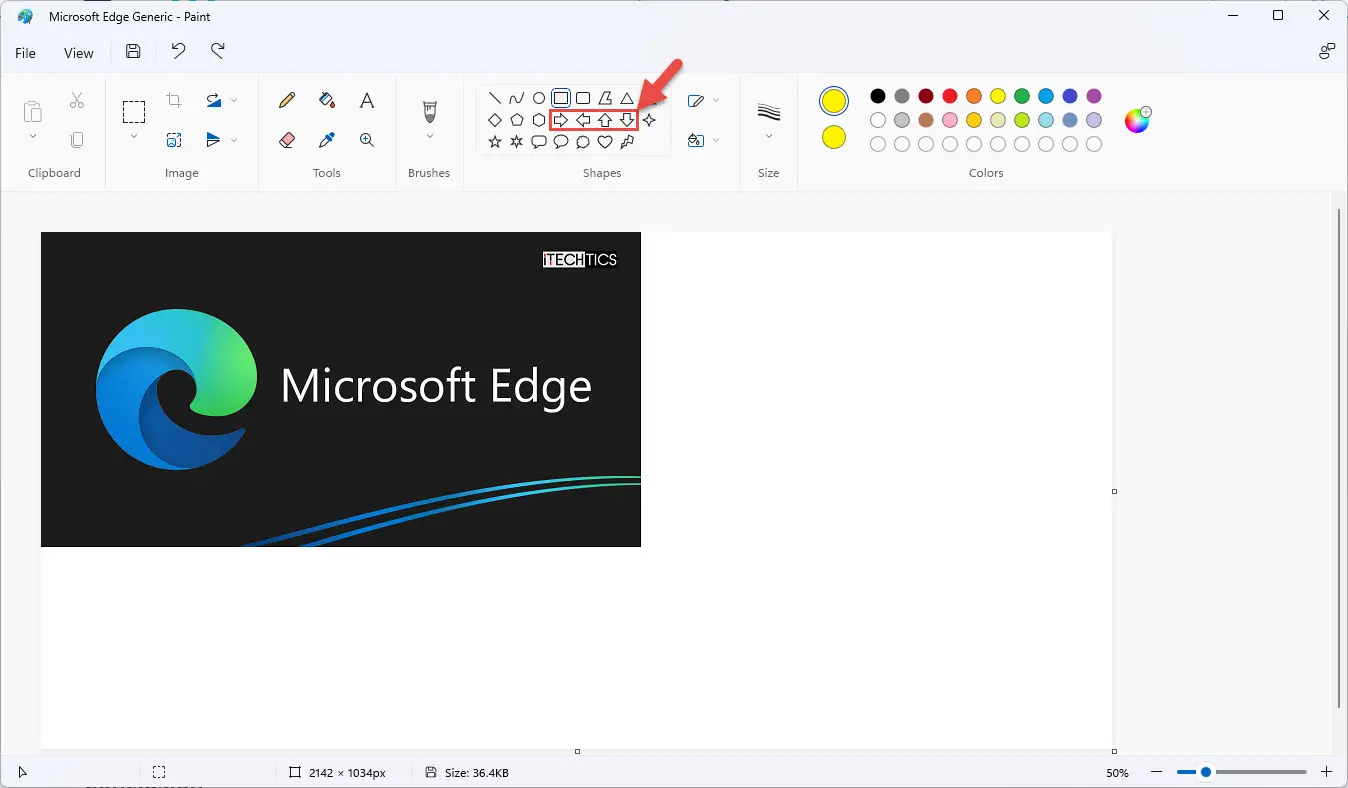Select the Up arrow shape
Image resolution: width=1348 pixels, height=788 pixels.
605,120
